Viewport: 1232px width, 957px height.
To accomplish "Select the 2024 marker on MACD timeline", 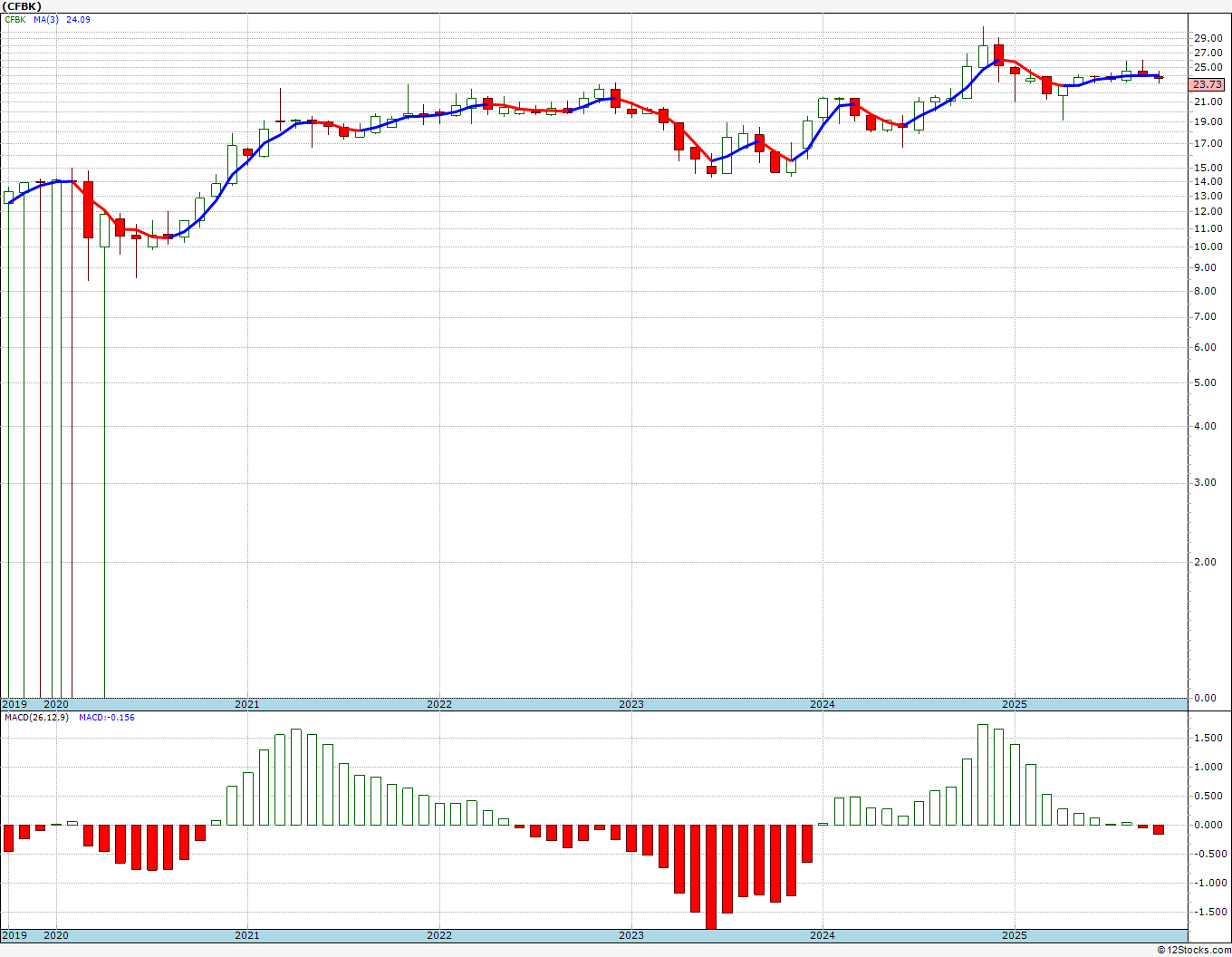I will (823, 935).
